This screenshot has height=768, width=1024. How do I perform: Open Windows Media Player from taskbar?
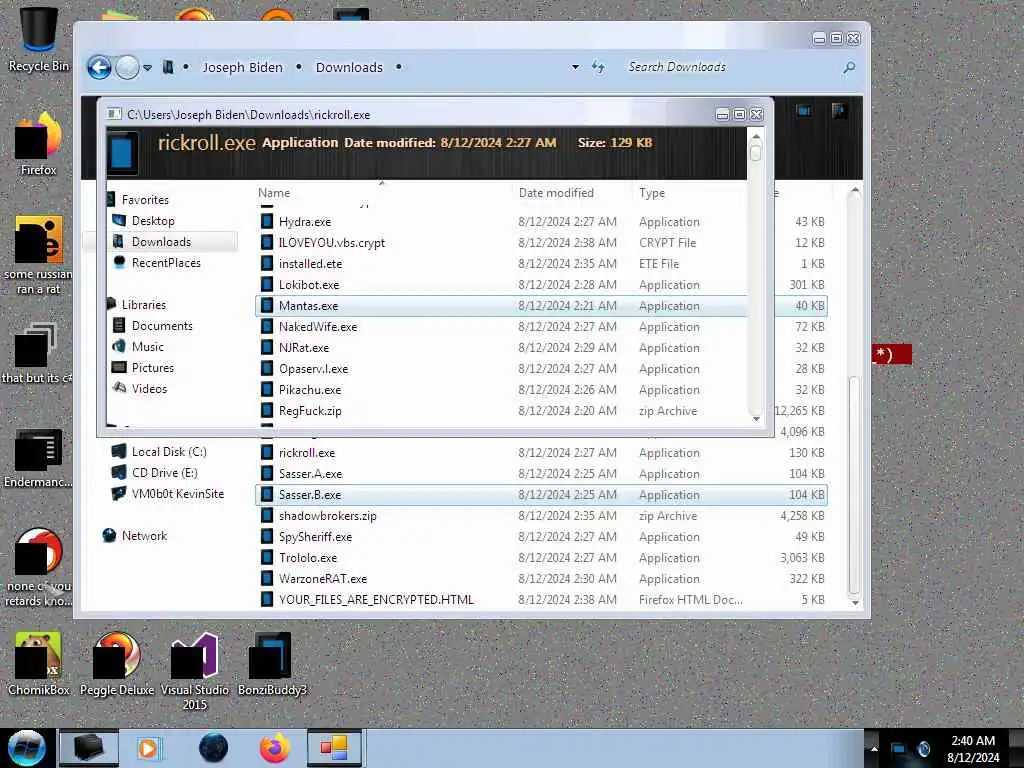tap(148, 748)
